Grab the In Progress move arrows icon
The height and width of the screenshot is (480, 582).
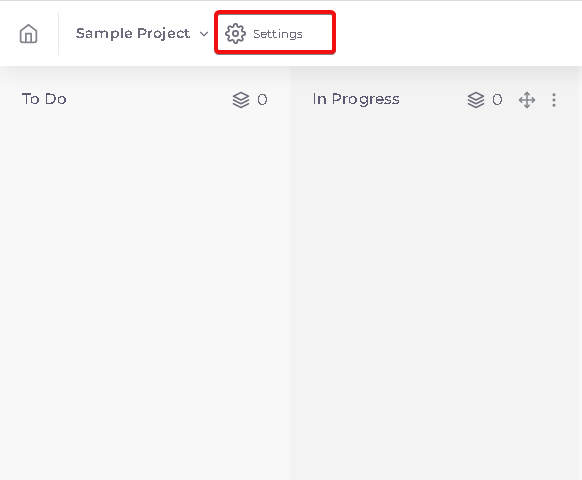pyautogui.click(x=527, y=100)
